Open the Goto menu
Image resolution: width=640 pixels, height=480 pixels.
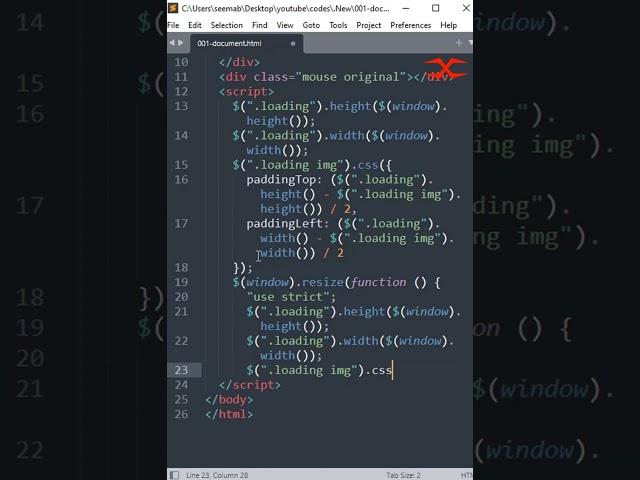311,25
